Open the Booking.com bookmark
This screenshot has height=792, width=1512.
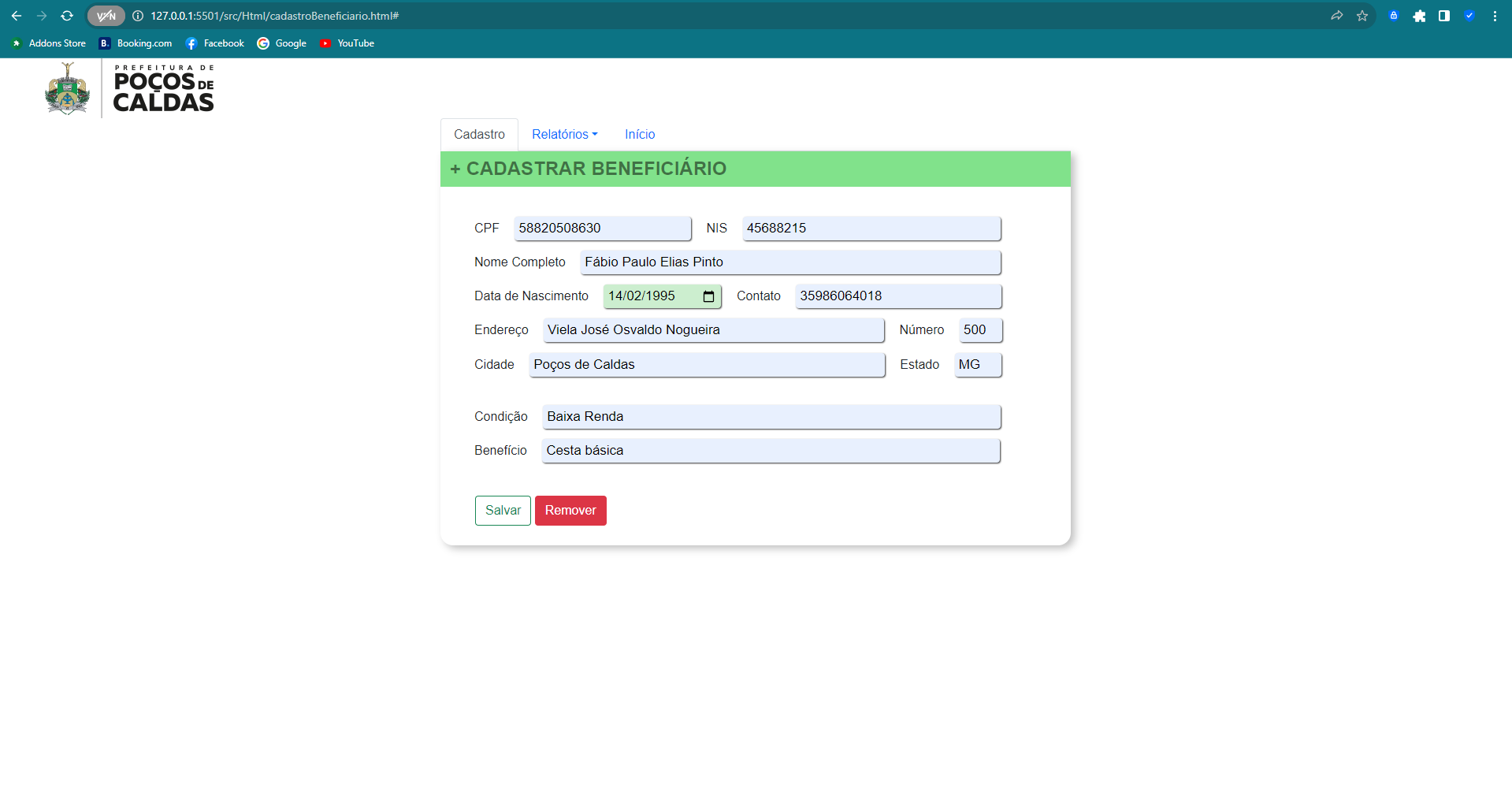[136, 43]
